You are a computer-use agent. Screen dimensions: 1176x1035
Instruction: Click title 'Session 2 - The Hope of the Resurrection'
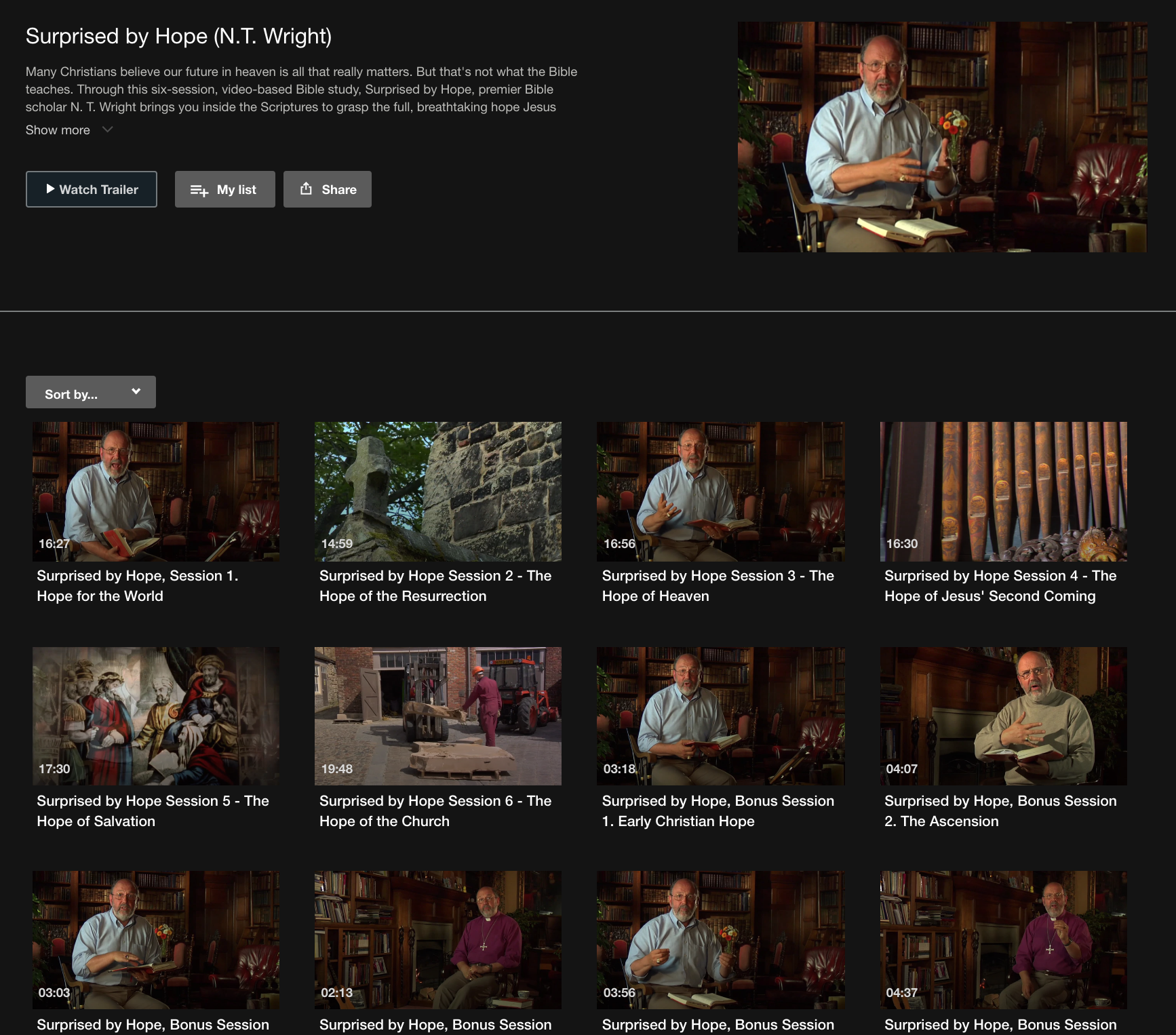435,586
